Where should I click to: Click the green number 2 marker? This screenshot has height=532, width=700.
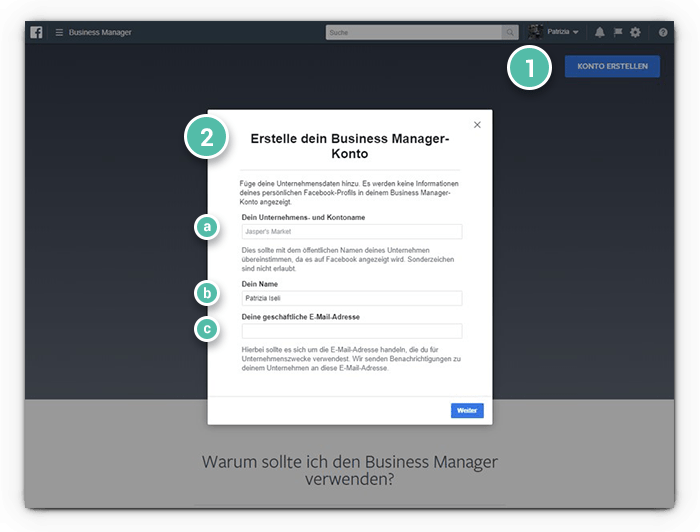[206, 138]
